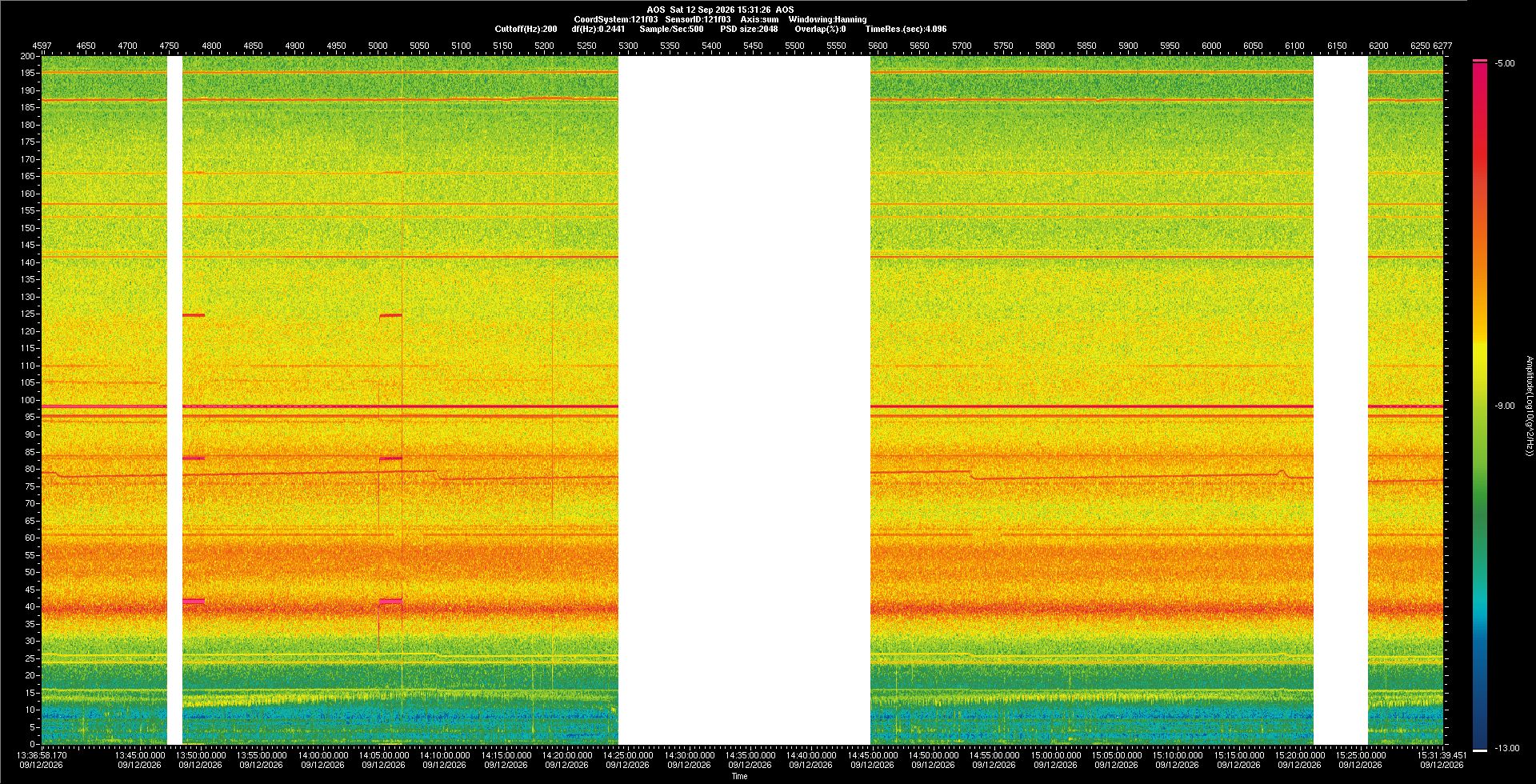The width and height of the screenshot is (1536, 784).
Task: Select the 6277 tick on top axis
Action: tap(1442, 46)
